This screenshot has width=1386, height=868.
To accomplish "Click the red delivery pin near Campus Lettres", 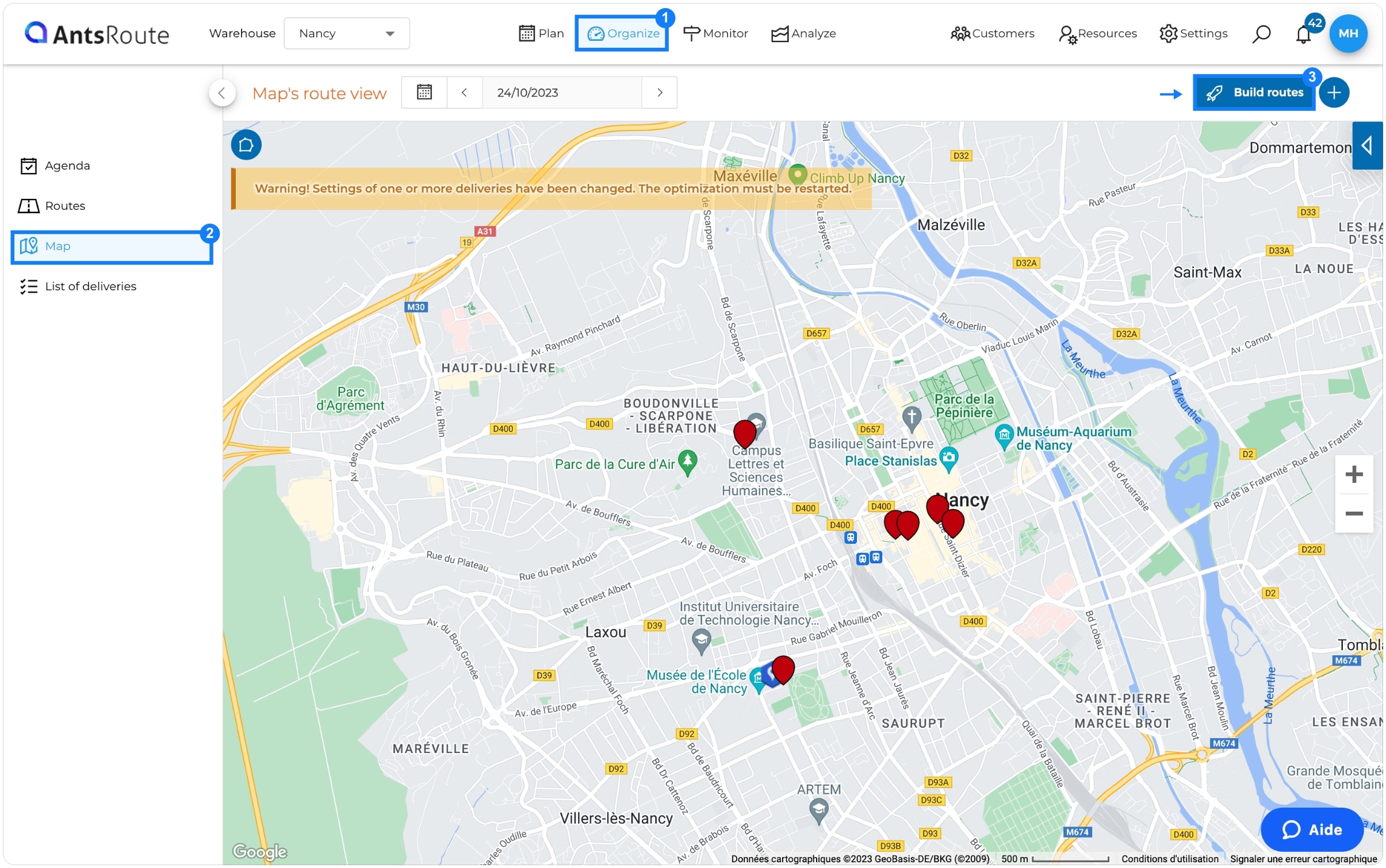I will coord(744,433).
